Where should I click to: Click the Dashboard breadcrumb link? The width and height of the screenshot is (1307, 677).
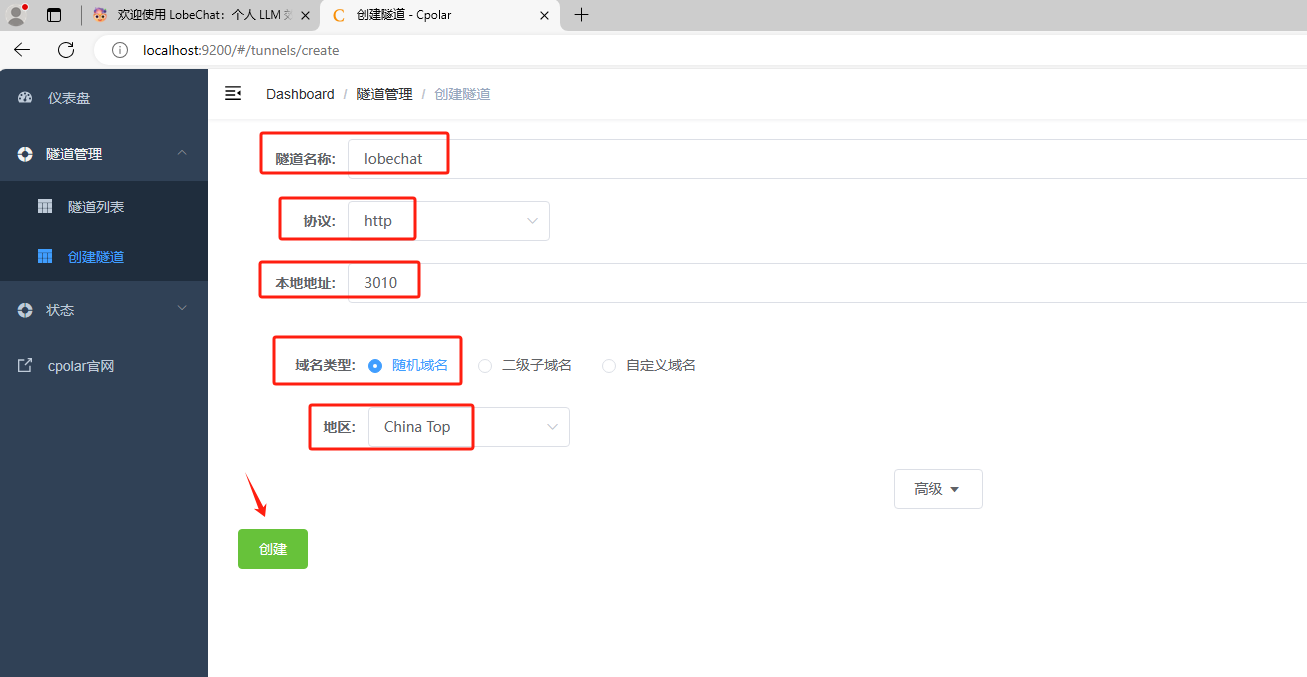(x=300, y=94)
